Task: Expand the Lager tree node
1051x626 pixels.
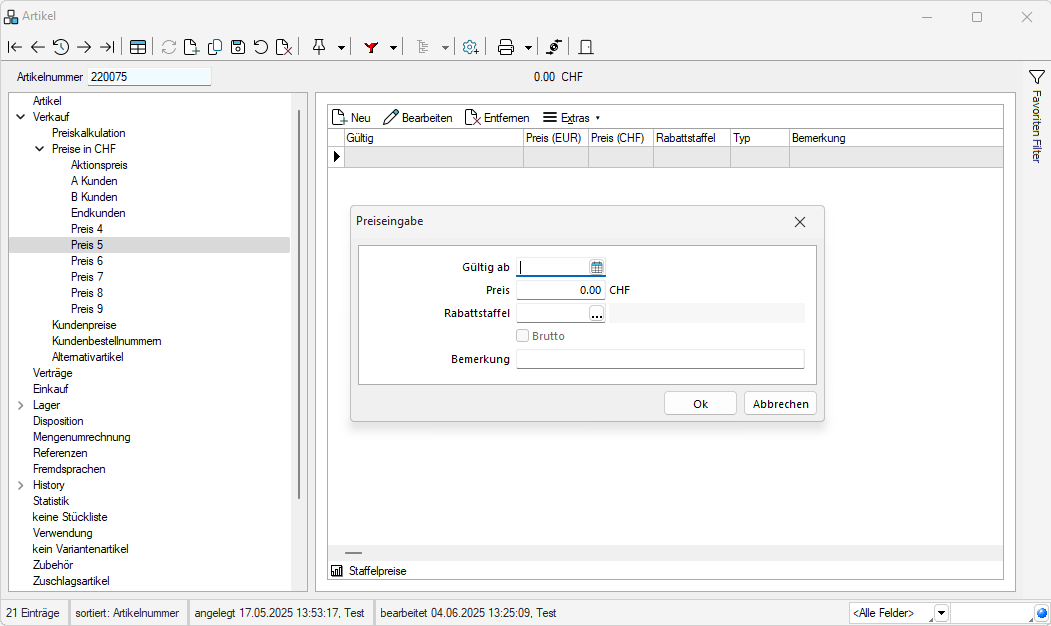Action: point(21,405)
